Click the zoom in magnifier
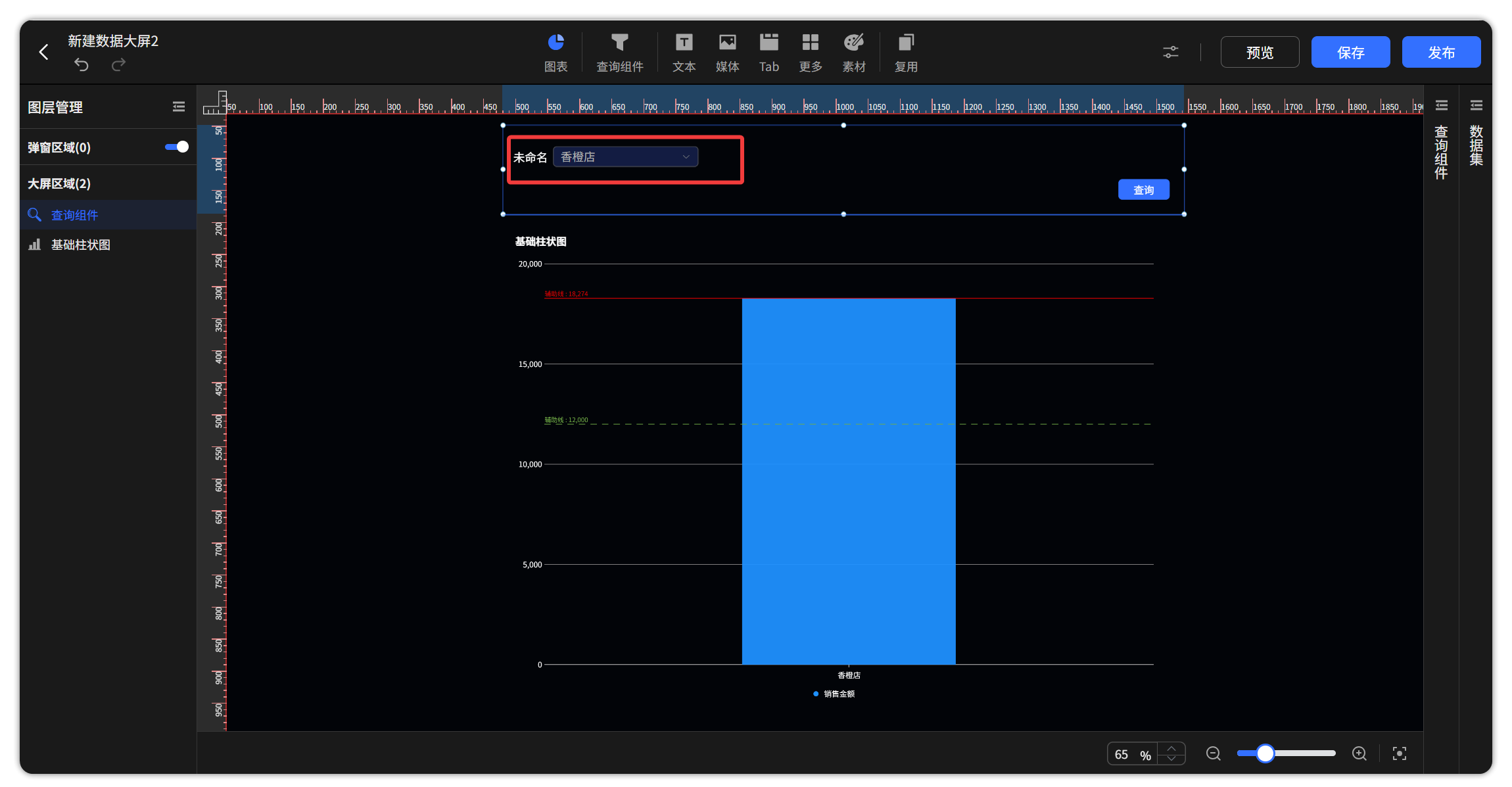 1359,753
